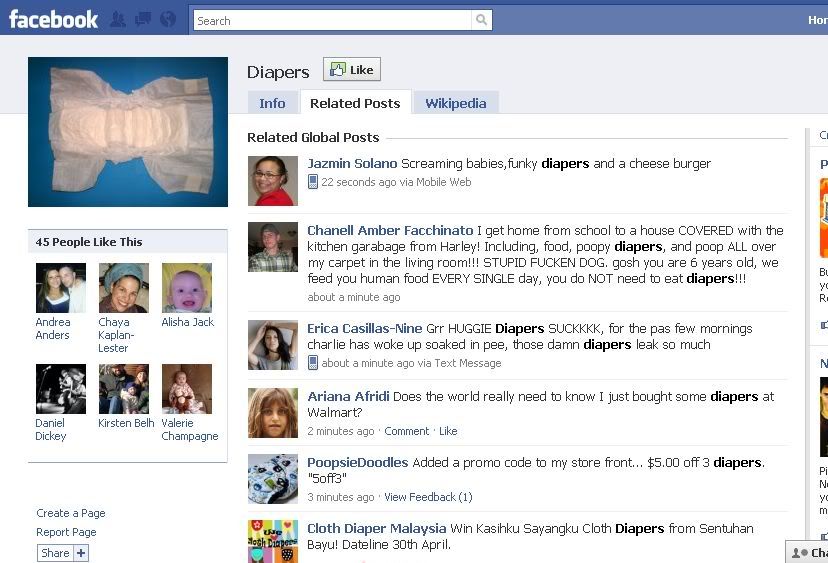Viewport: 828px width, 563px height.
Task: View Feedback on PoopsieDoodles post
Action: 428,497
